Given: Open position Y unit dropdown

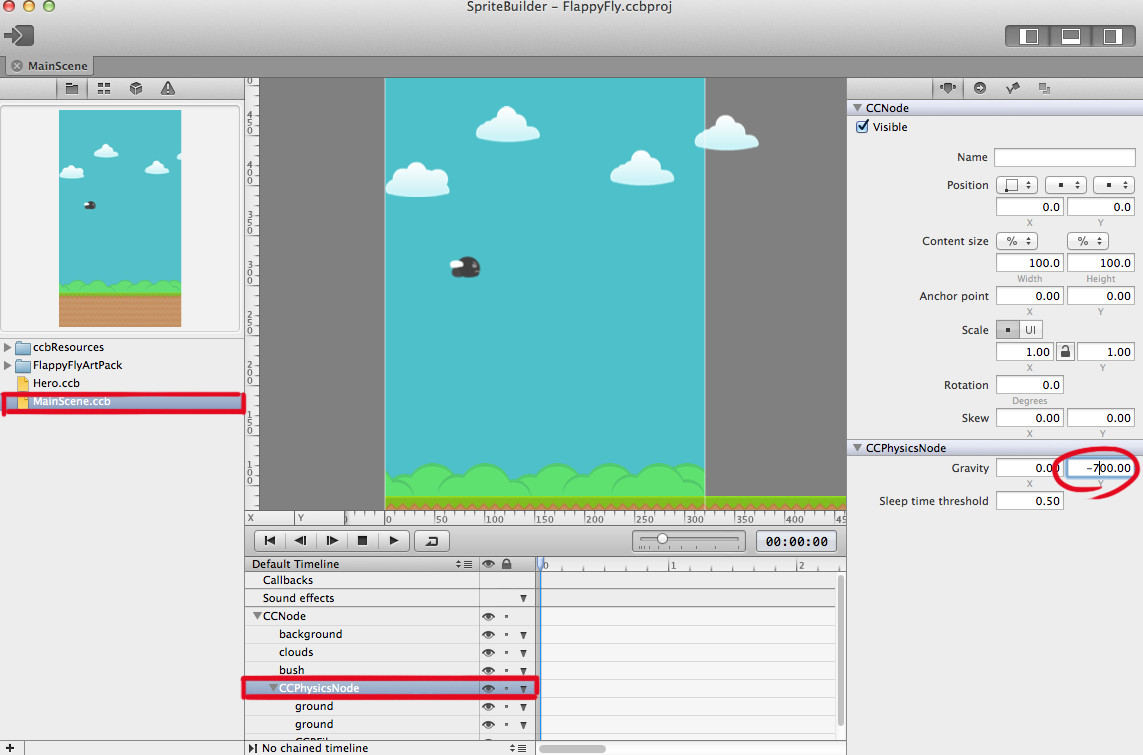Looking at the screenshot, I should point(1114,185).
